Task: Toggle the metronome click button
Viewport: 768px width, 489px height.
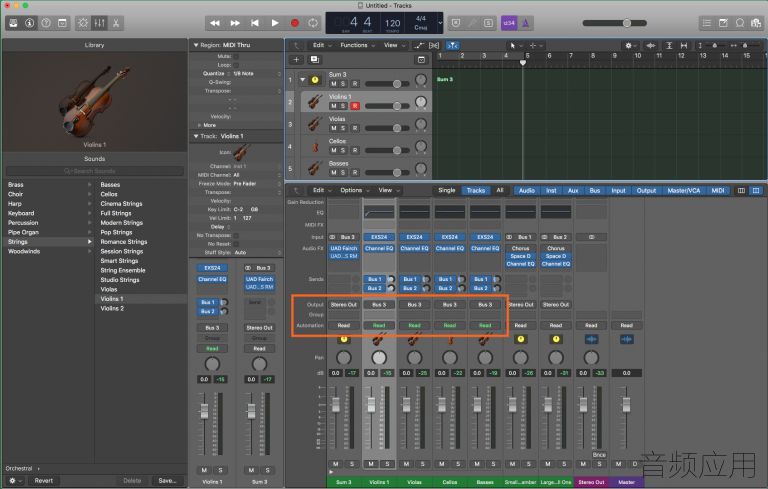Action: 525,23
